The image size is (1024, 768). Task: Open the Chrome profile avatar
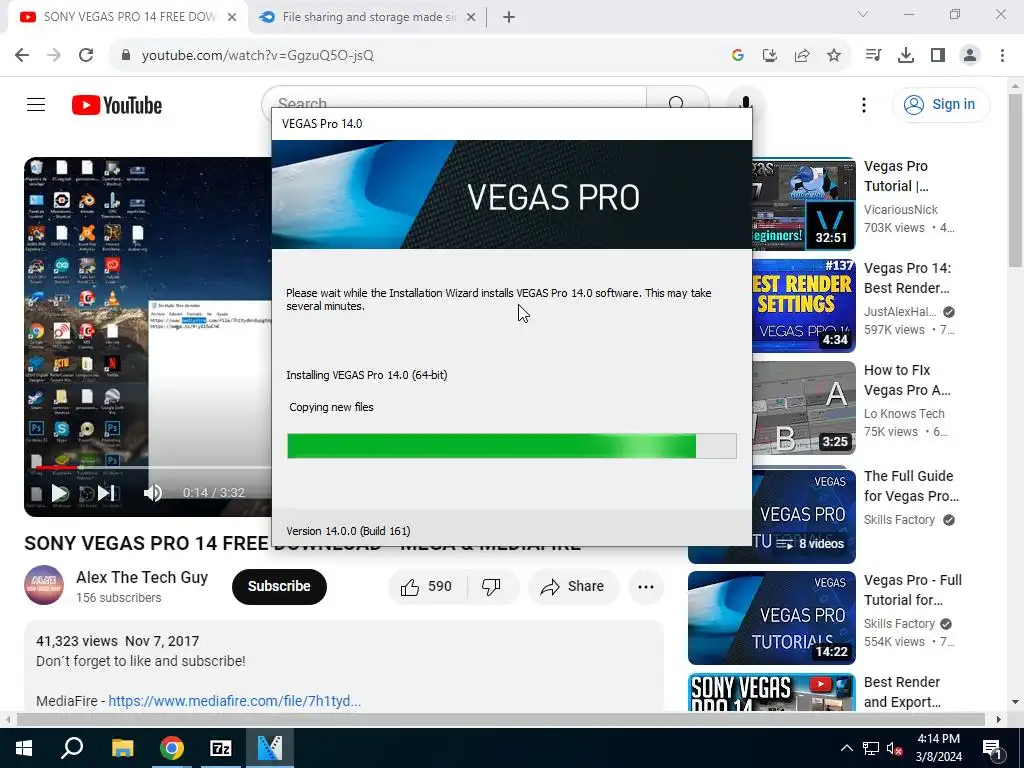(x=970, y=56)
